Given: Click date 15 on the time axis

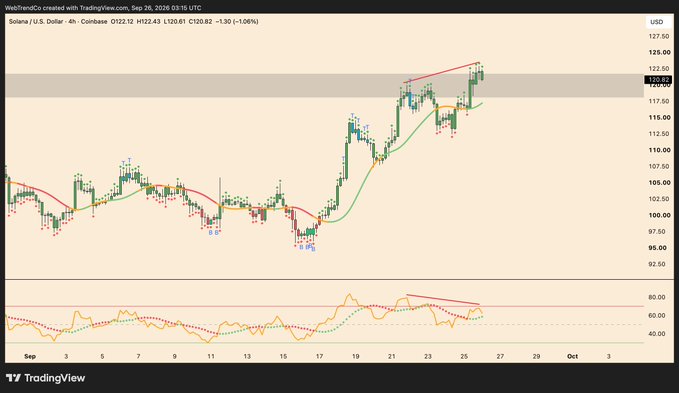Looking at the screenshot, I should tap(283, 356).
